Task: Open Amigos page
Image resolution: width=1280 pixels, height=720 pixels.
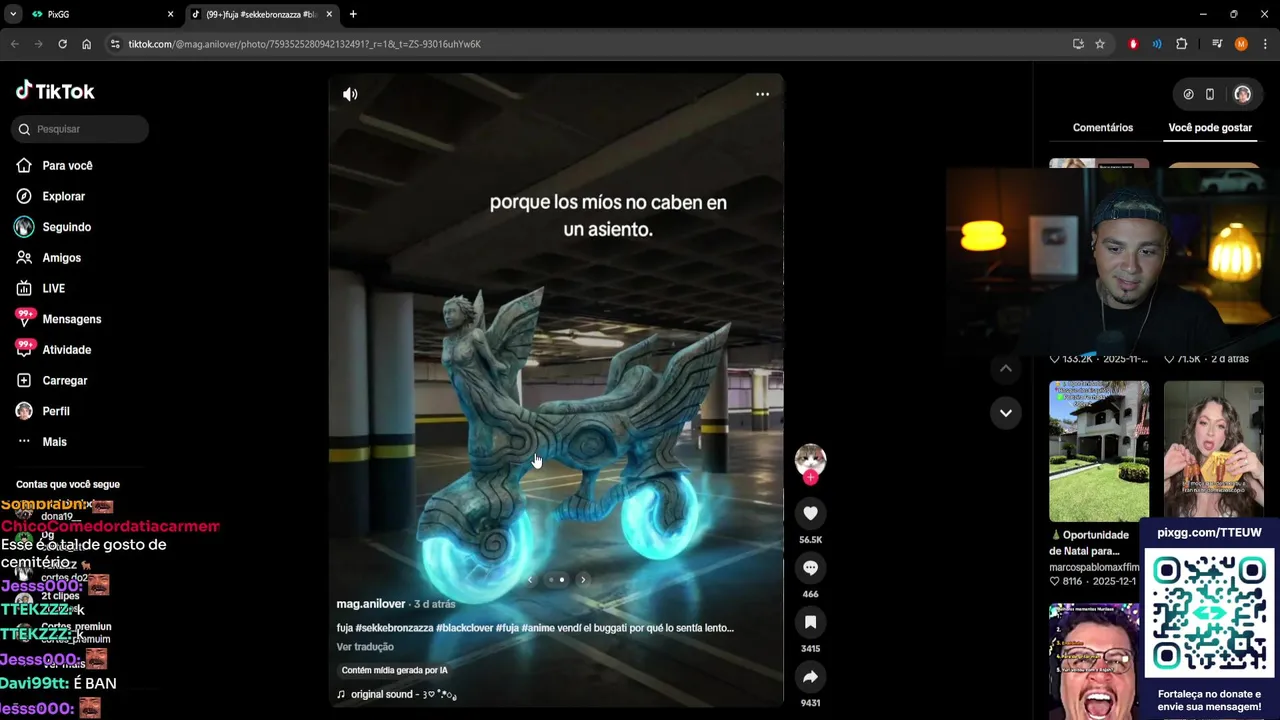Action: coord(61,258)
